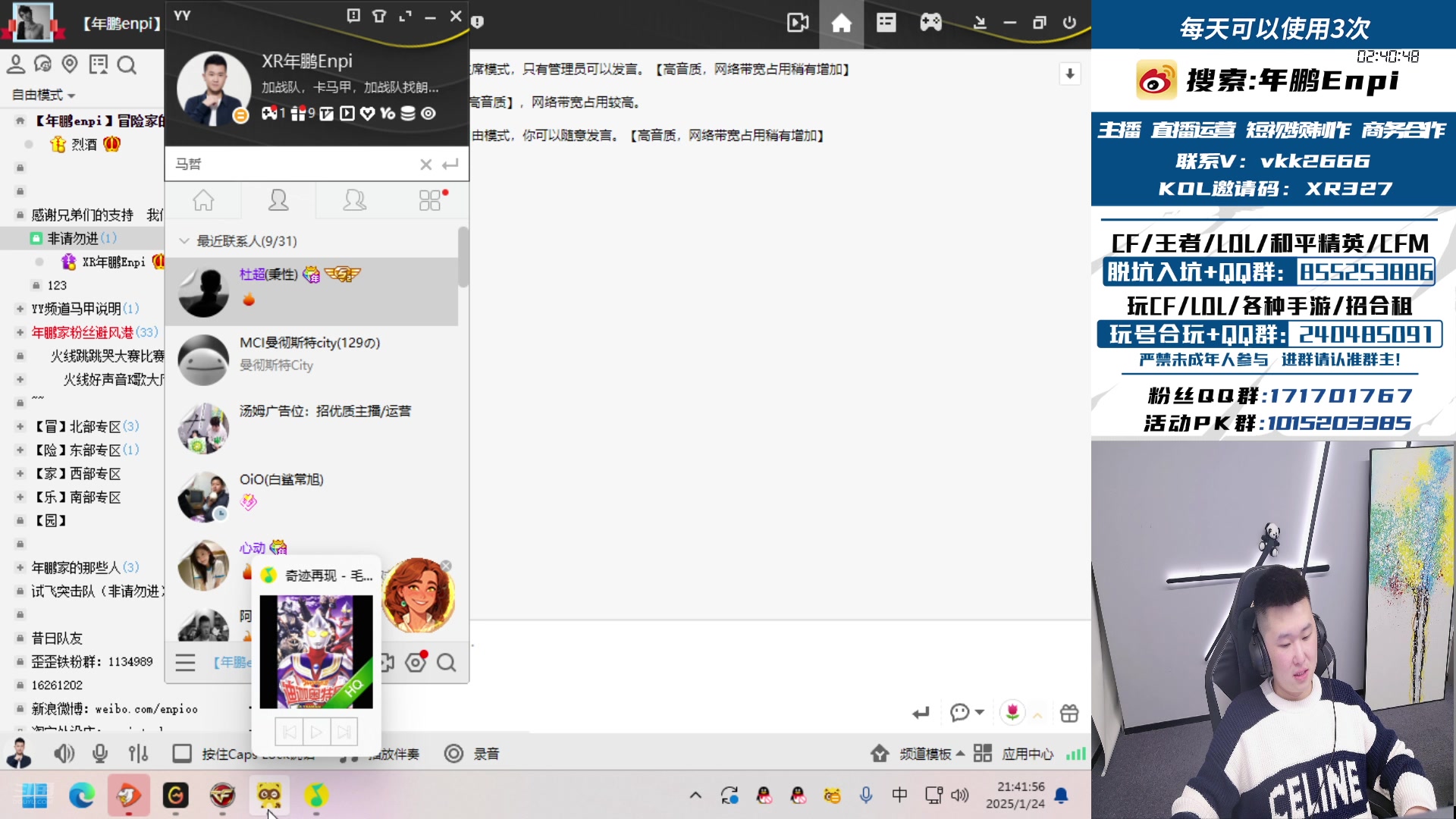Open the game center icon in the profile card
This screenshot has width=1456, height=819.
tap(269, 113)
